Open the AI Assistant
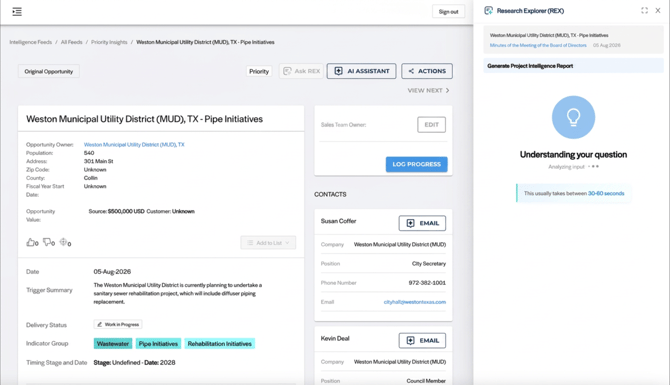 361,71
